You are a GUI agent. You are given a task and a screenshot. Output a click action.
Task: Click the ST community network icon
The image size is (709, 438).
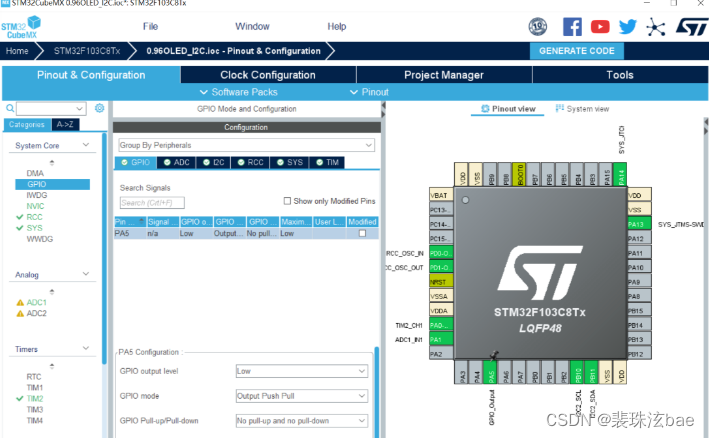pos(656,27)
